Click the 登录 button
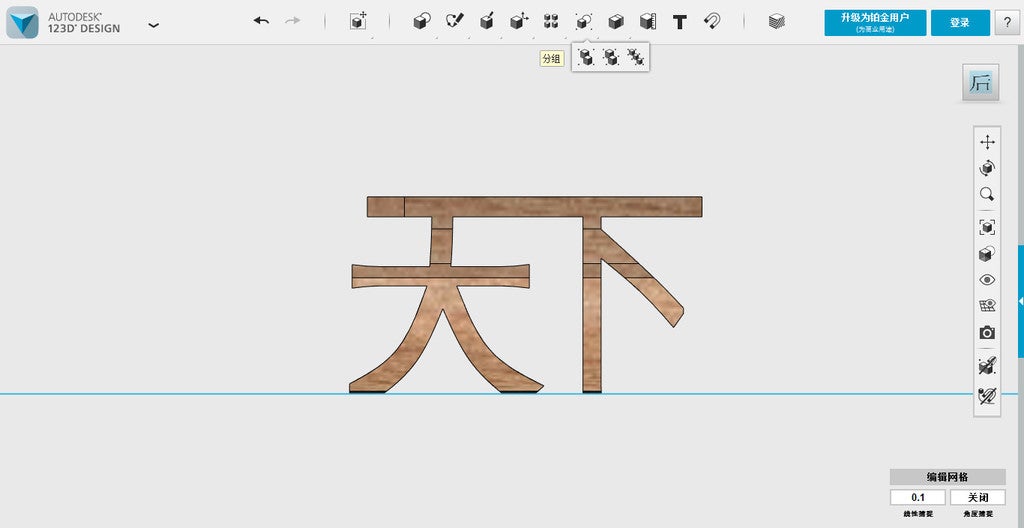This screenshot has height=528, width=1024. point(959,22)
